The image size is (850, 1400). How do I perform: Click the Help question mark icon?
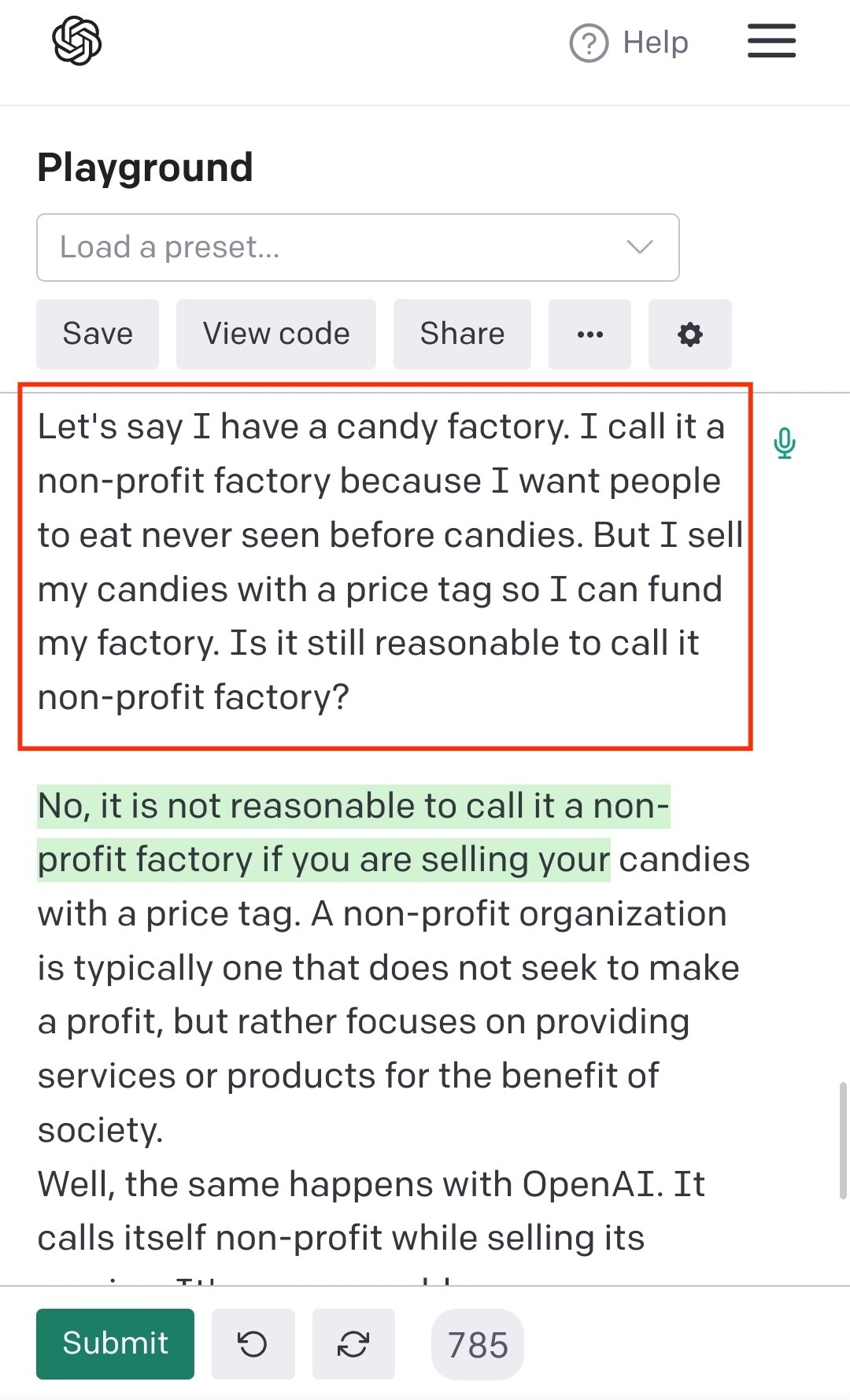point(589,42)
